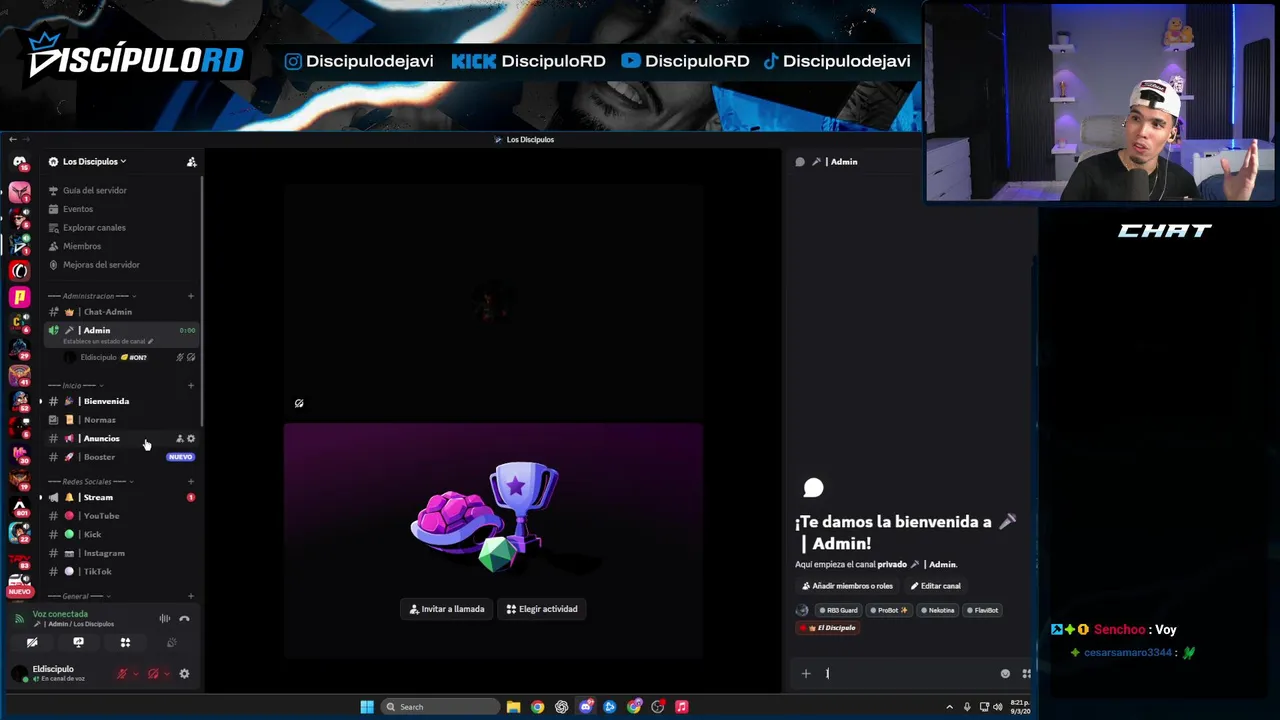Click the taskbar Search box

click(x=440, y=707)
